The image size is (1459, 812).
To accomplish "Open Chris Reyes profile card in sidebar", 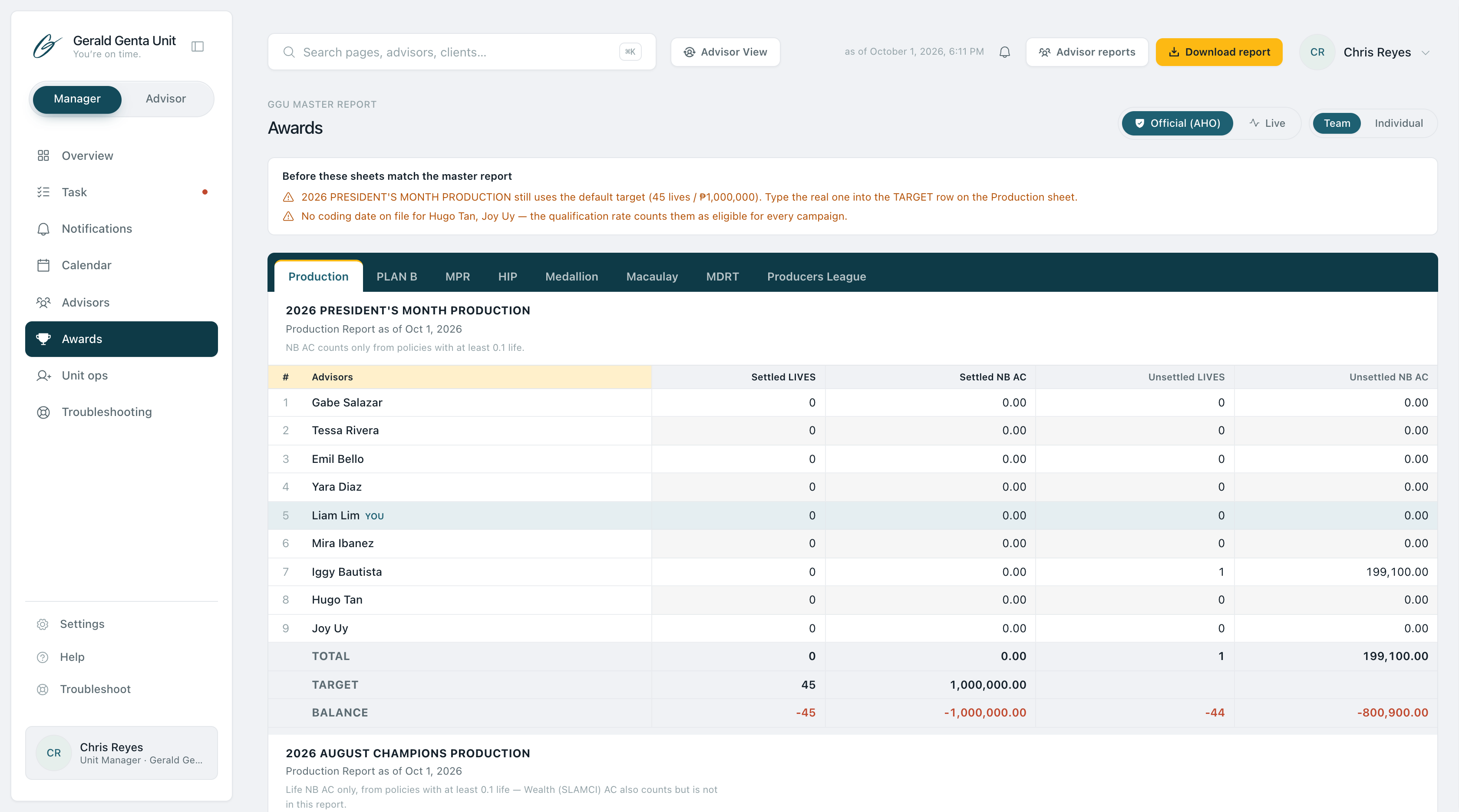I will click(121, 753).
